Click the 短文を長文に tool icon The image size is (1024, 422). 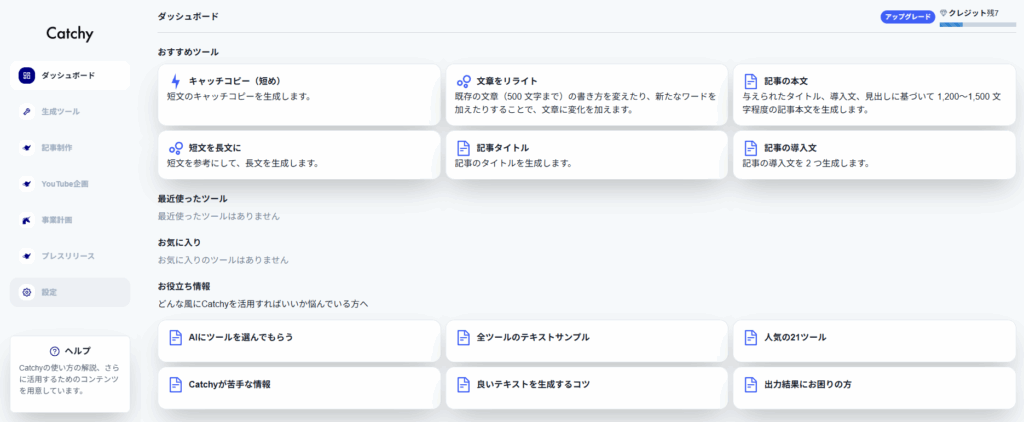(176, 148)
